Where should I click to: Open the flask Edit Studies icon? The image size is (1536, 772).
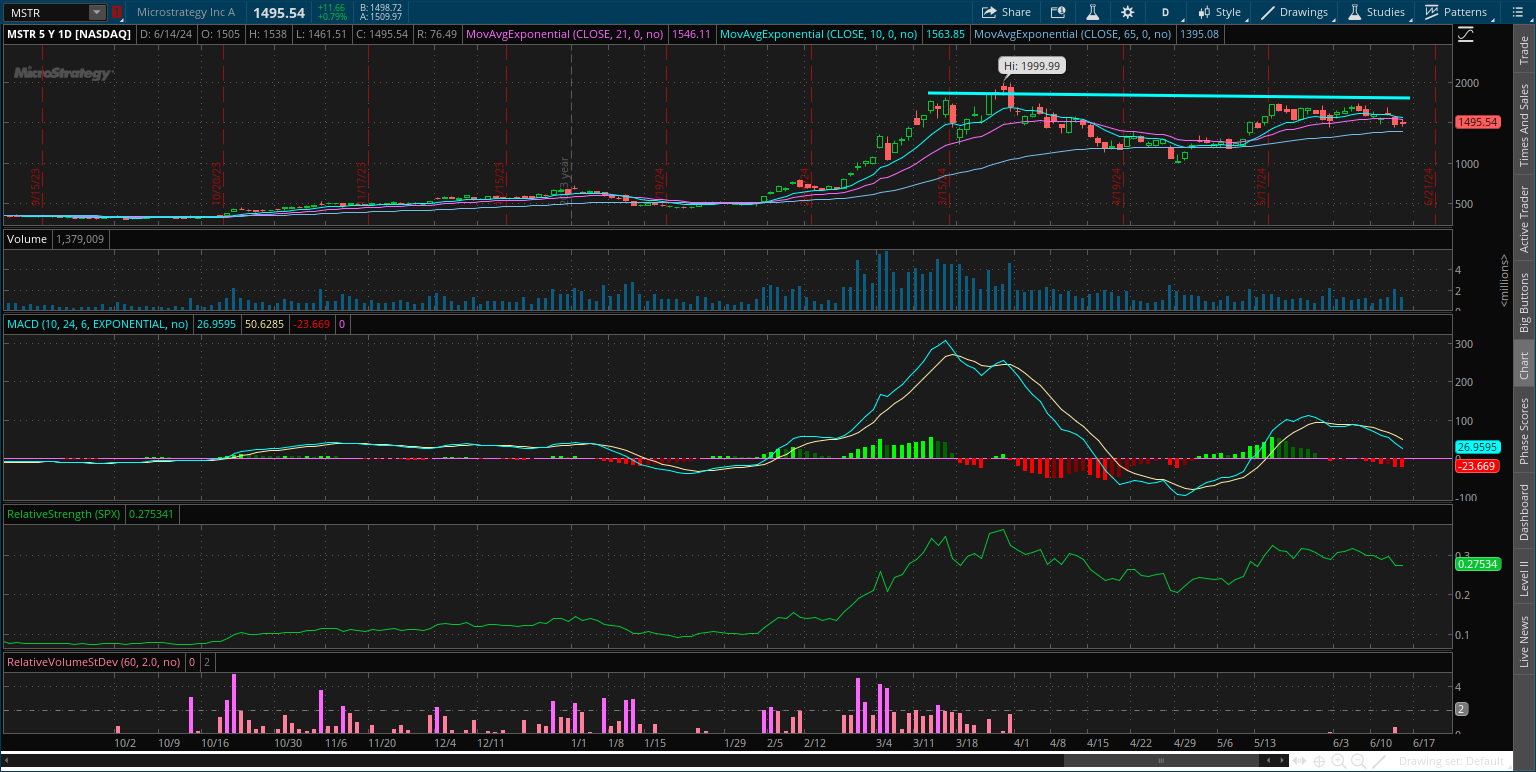(1093, 12)
